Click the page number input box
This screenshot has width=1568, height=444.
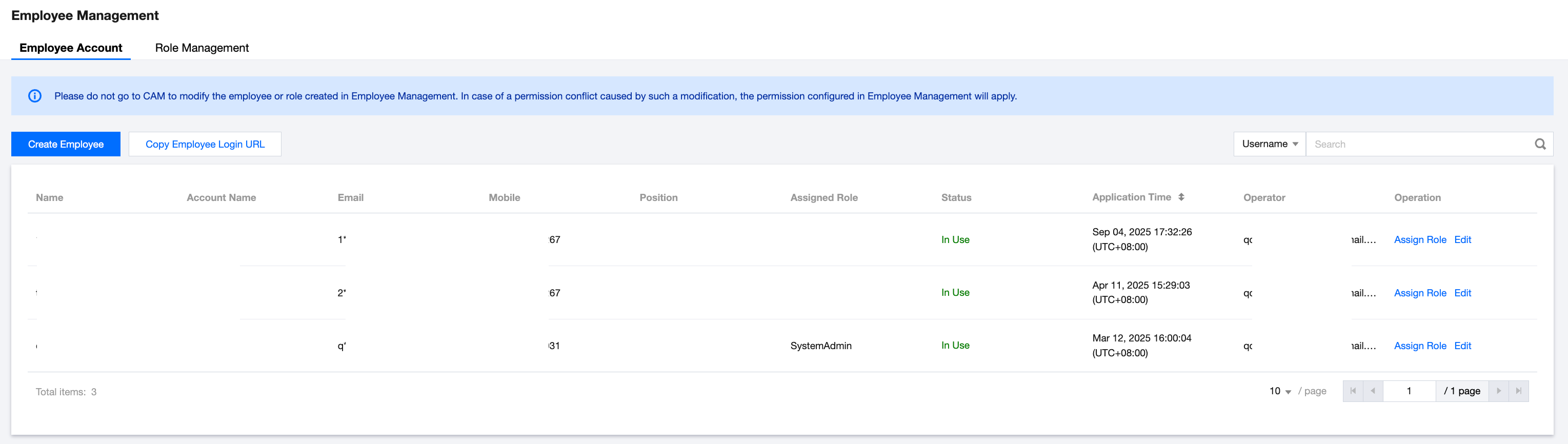(1409, 391)
